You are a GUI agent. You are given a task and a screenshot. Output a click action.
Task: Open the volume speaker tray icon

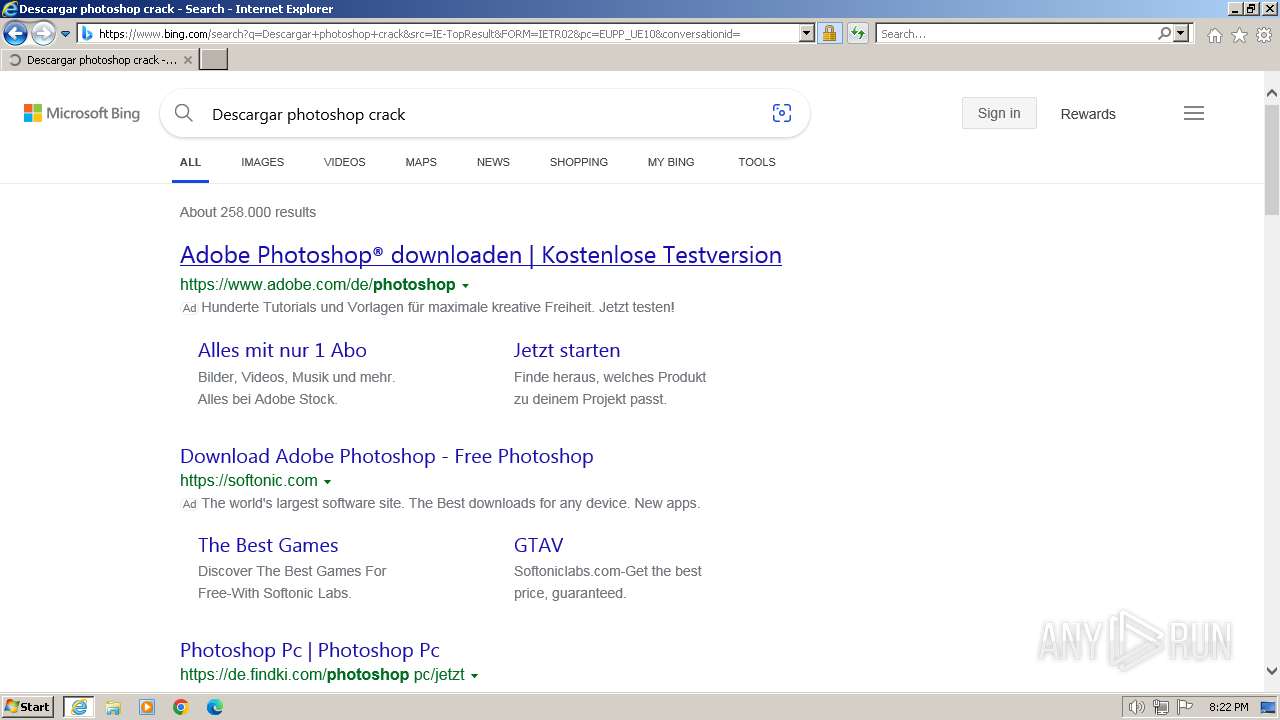coord(1137,707)
